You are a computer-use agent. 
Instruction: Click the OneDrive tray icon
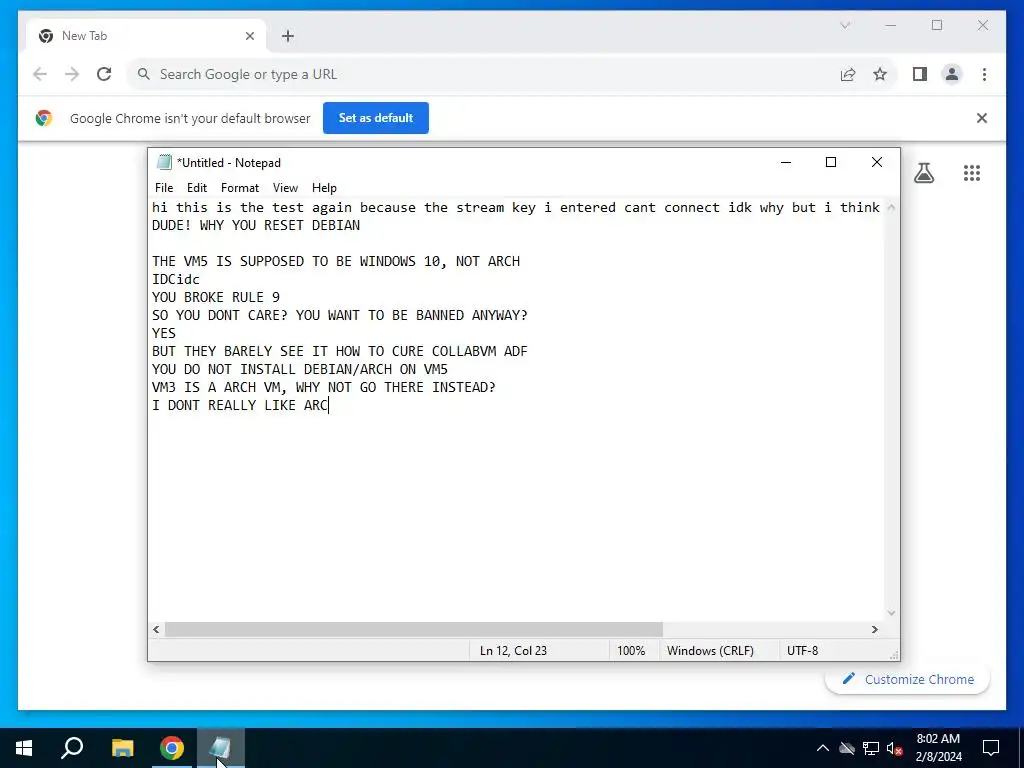847,748
